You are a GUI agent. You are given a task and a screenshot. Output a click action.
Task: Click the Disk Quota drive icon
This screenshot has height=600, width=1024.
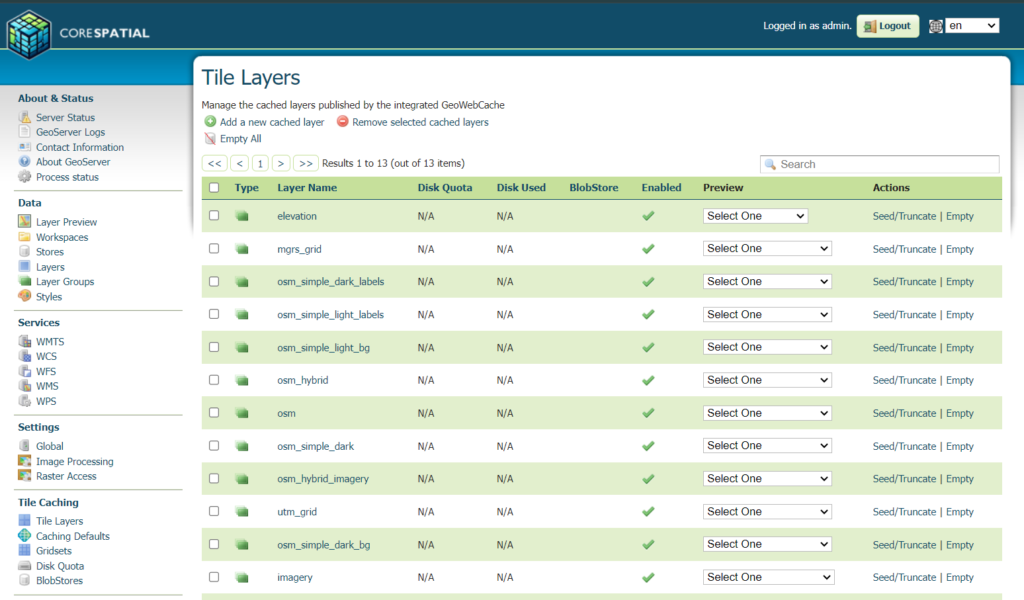point(25,565)
